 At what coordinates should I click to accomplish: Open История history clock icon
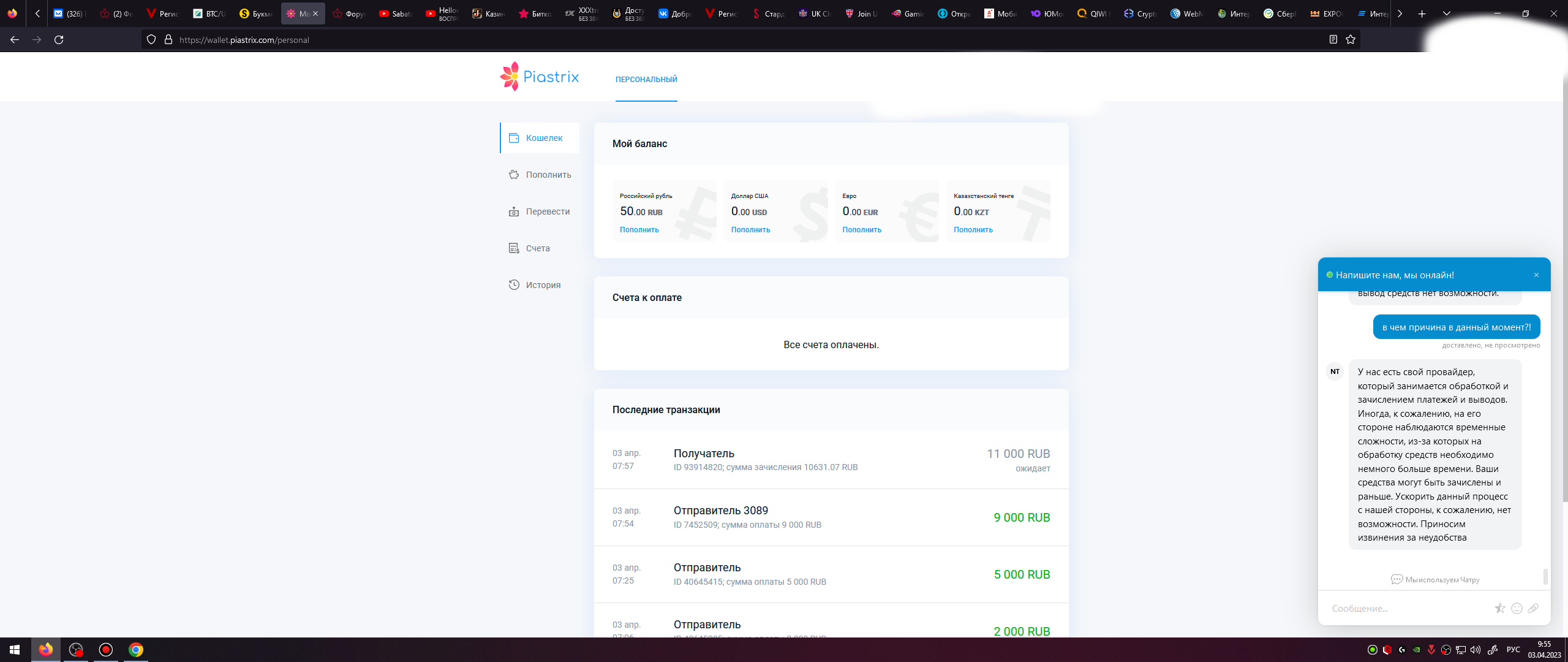pos(514,285)
